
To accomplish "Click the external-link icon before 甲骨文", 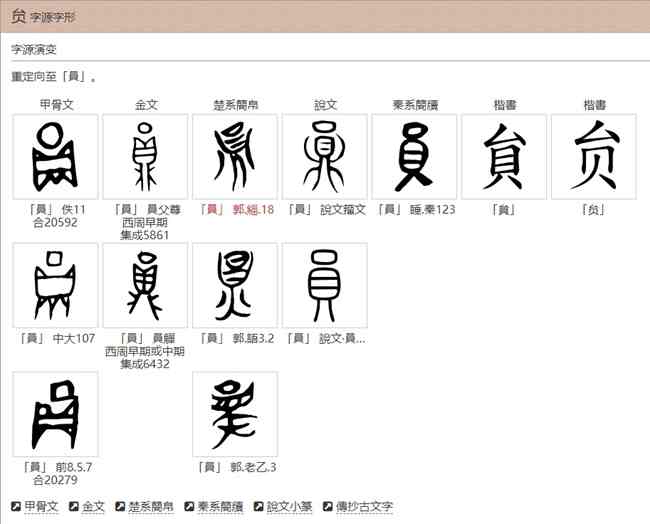I will pyautogui.click(x=16, y=506).
